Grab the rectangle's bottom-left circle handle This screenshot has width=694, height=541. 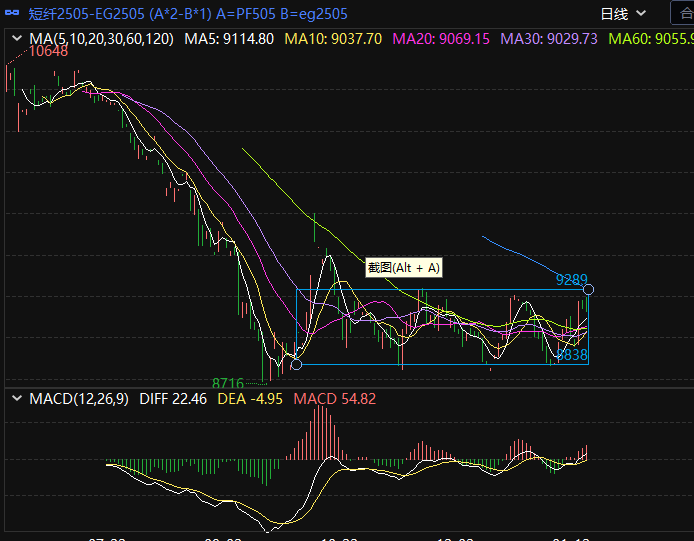pos(296,364)
